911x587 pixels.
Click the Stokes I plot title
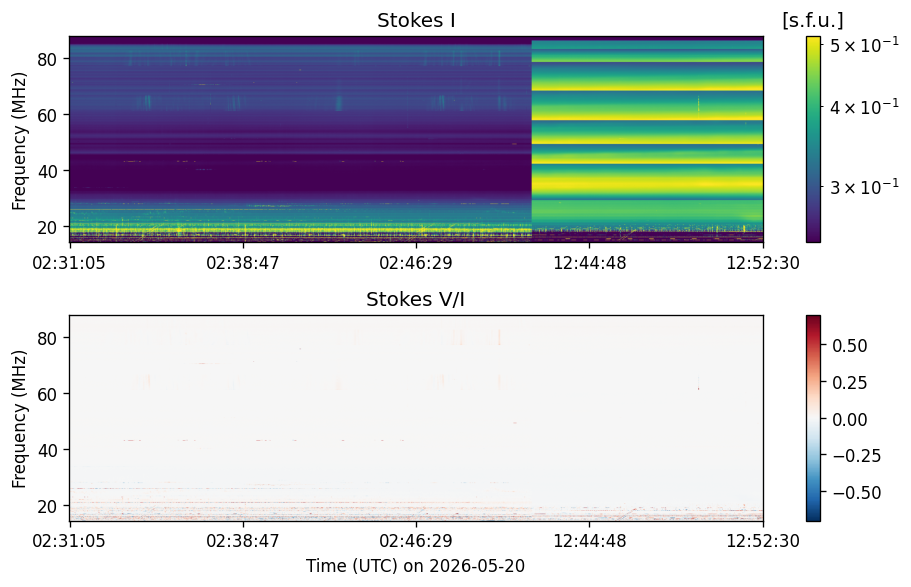416,20
